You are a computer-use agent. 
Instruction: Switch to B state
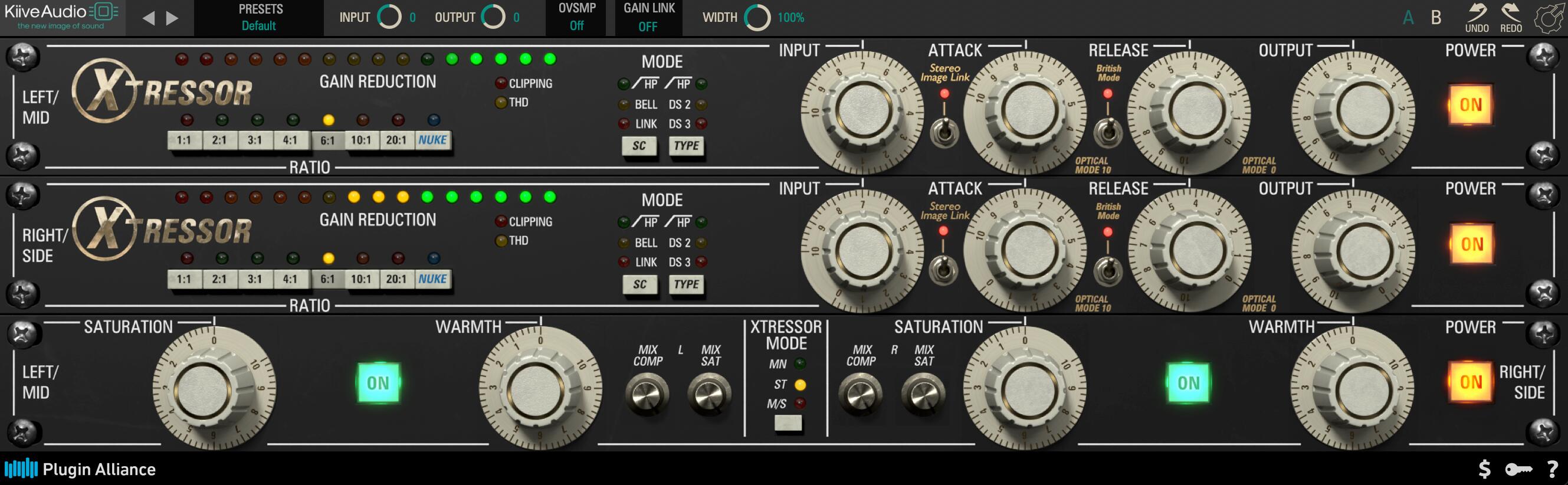[x=1436, y=18]
